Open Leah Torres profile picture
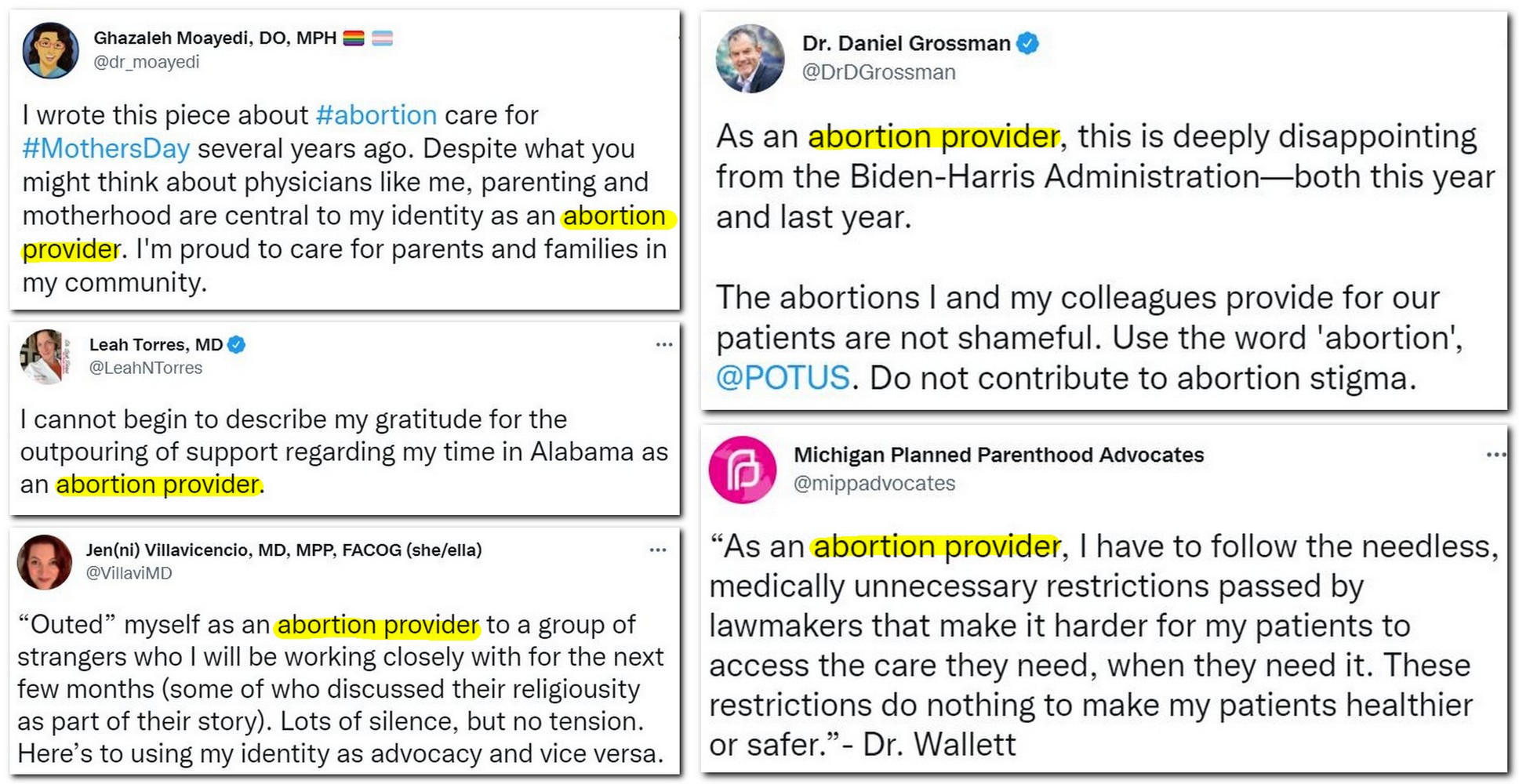 [x=45, y=357]
